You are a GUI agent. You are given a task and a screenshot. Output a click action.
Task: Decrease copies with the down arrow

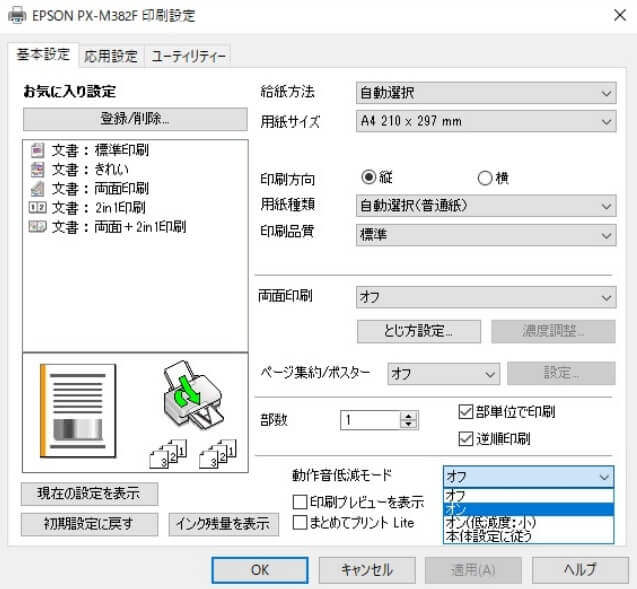(409, 424)
